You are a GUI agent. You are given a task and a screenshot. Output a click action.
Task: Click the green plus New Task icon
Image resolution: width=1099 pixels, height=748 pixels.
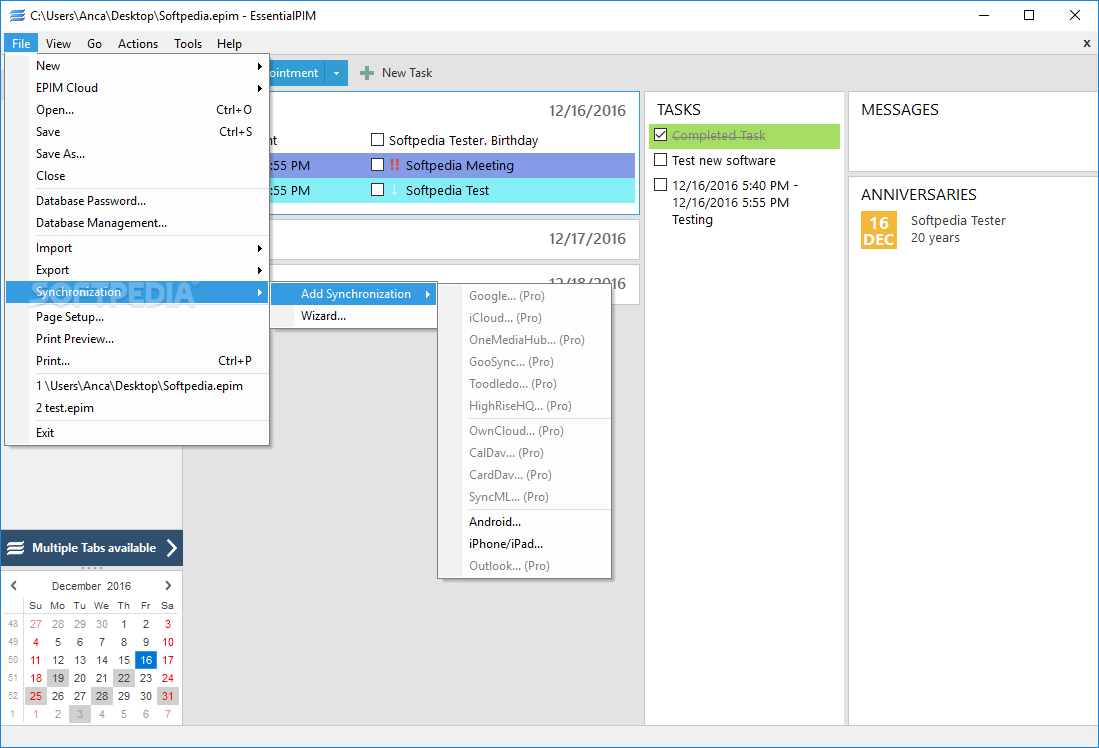pyautogui.click(x=367, y=73)
